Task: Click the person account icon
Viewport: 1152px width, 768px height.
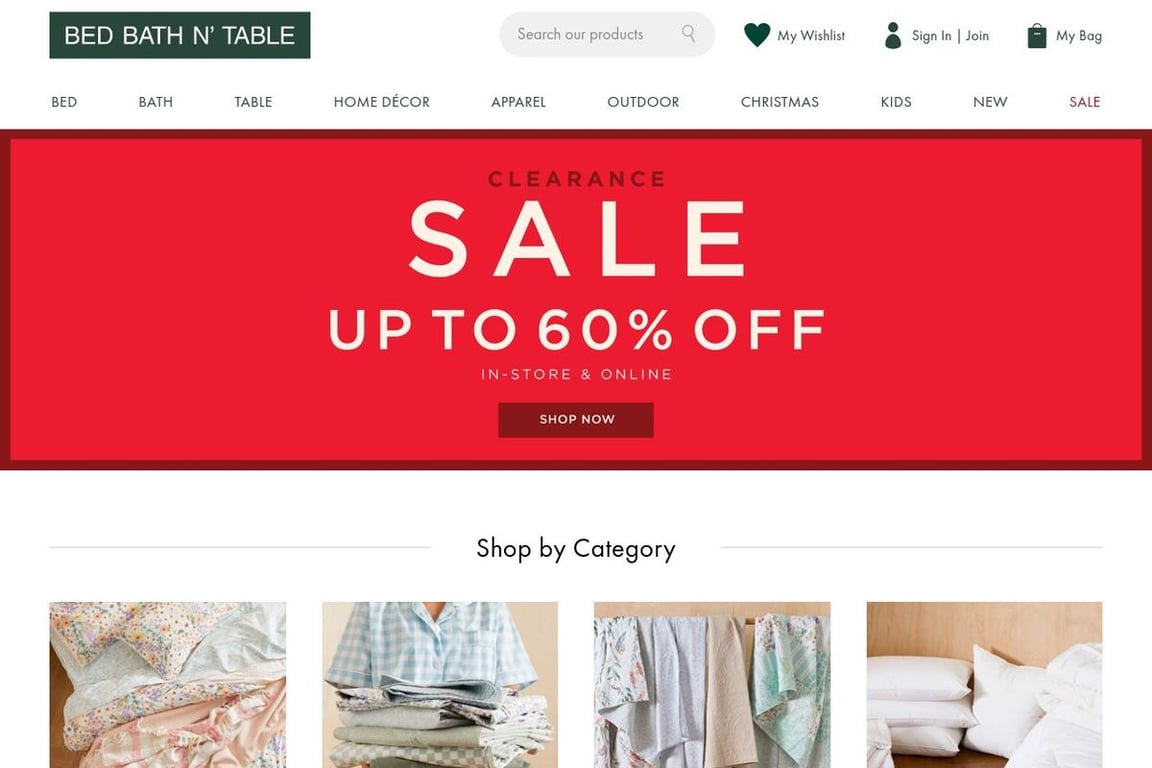Action: click(893, 35)
